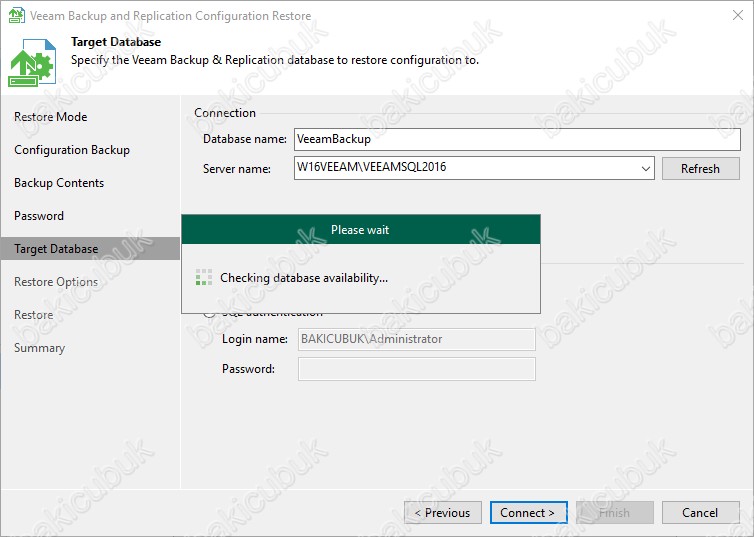Click the Veeam app icon in title bar
Viewport: 754px width, 537px height.
point(16,16)
